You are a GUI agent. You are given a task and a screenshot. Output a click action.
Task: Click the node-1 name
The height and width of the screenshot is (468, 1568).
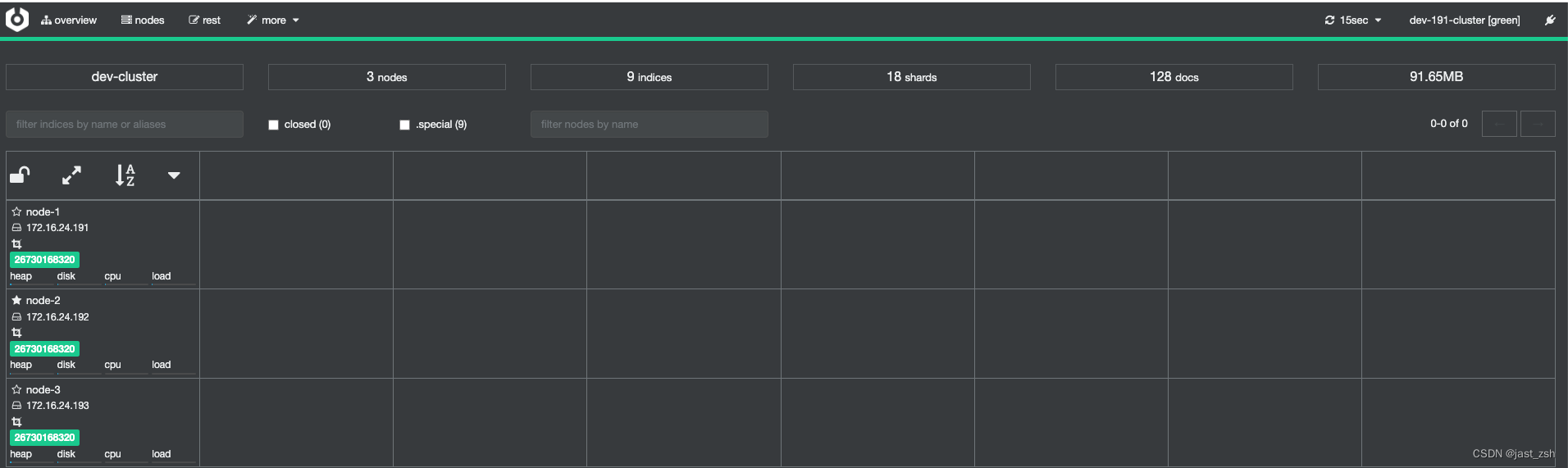(43, 211)
